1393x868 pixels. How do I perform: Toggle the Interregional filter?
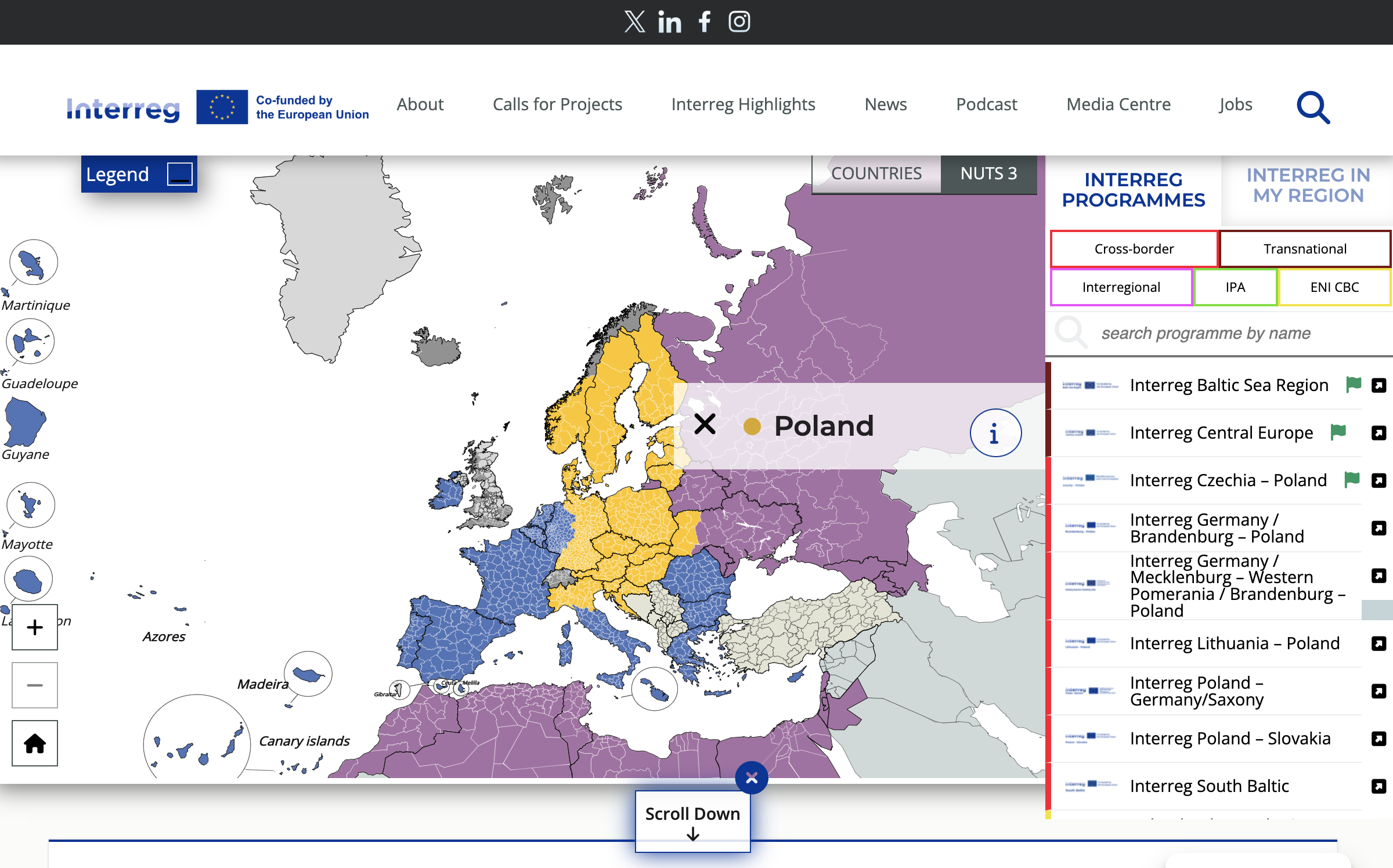pyautogui.click(x=1121, y=287)
